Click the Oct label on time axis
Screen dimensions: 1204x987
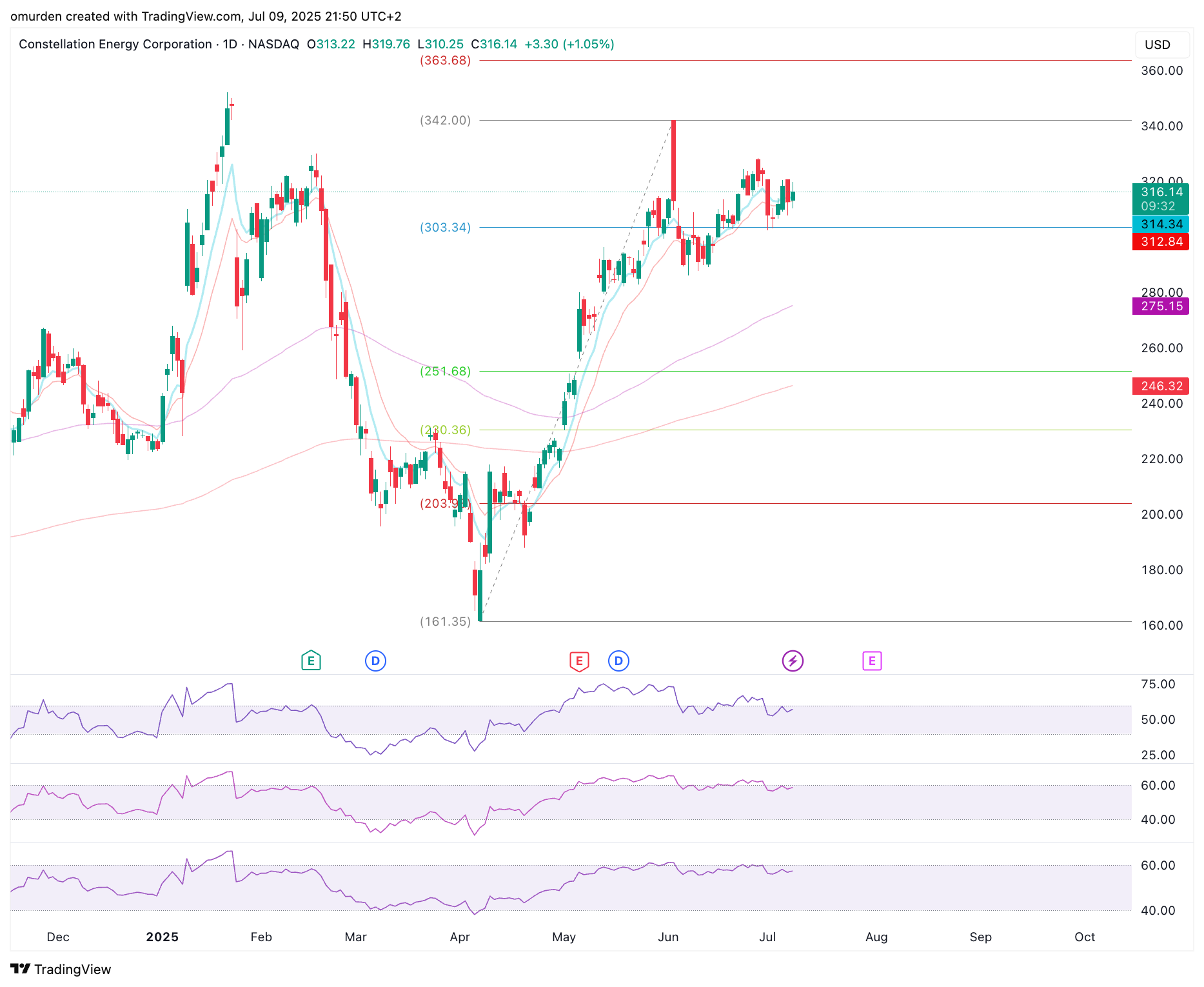coord(1085,937)
